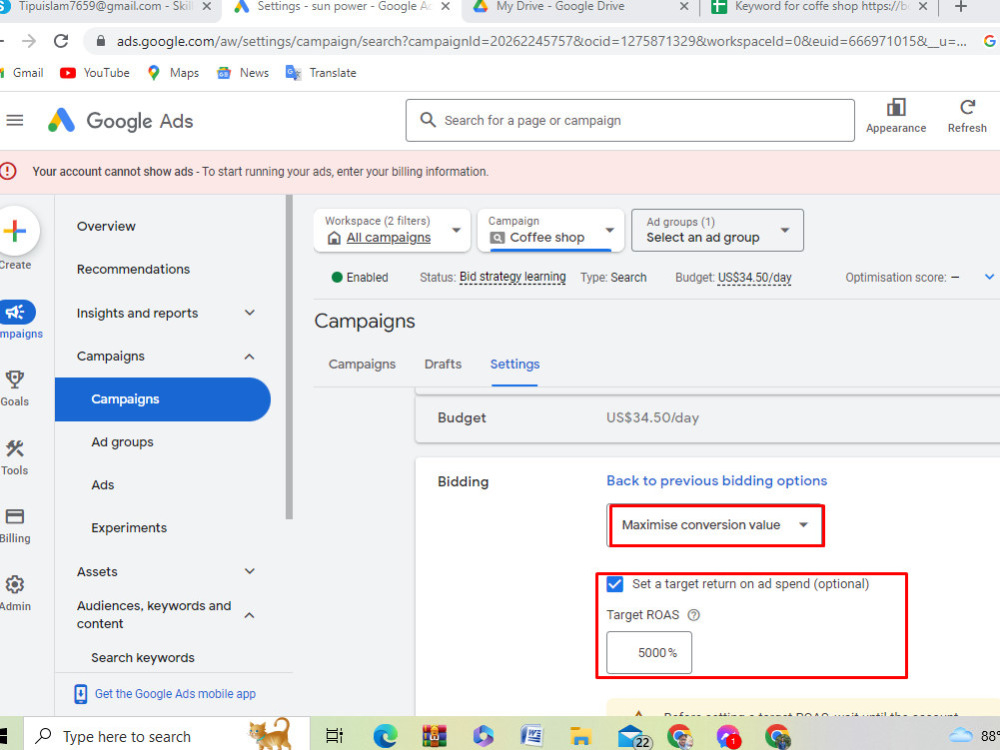Open WinRAR from taskbar

pos(434,736)
